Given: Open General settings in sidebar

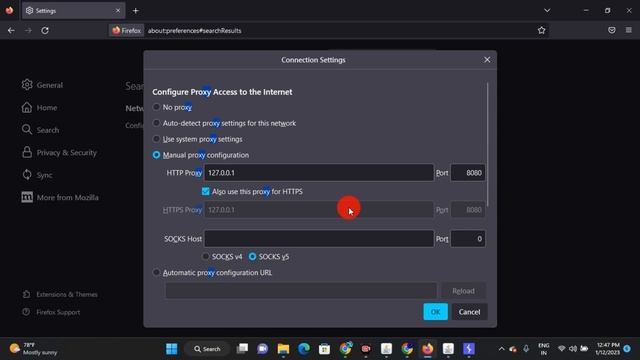Looking at the screenshot, I should 42,85.
